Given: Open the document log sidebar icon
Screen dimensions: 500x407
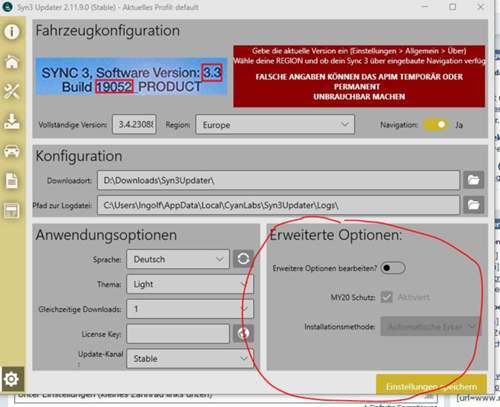Looking at the screenshot, I should click(12, 181).
